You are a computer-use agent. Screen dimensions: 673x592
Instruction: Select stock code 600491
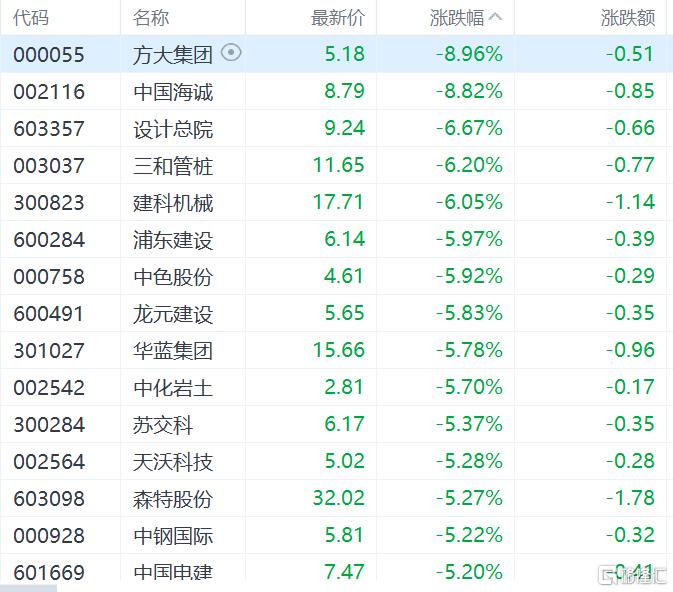click(x=49, y=313)
